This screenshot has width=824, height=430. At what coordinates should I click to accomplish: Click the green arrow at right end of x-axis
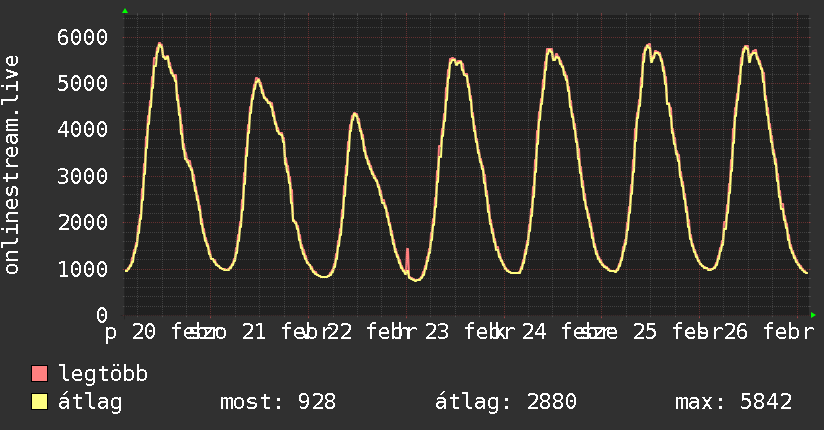pos(813,315)
